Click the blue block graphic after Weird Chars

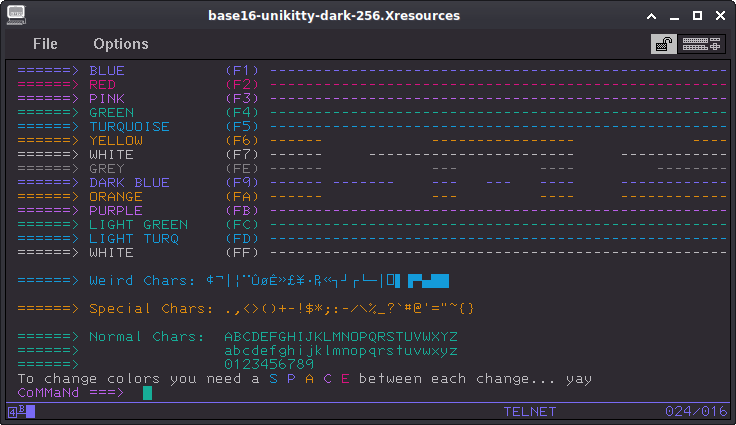coord(429,281)
